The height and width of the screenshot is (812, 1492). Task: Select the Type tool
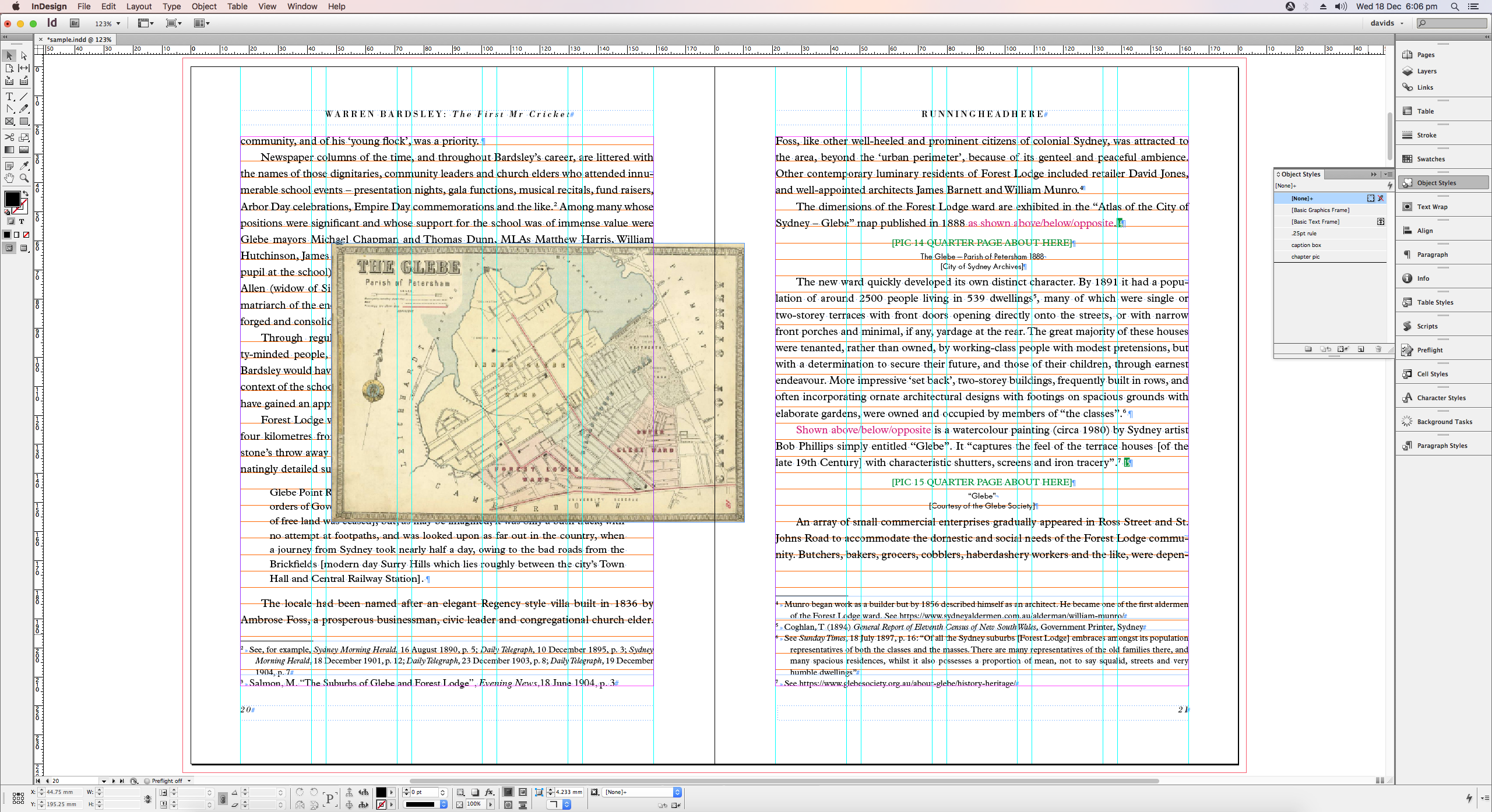pyautogui.click(x=9, y=97)
